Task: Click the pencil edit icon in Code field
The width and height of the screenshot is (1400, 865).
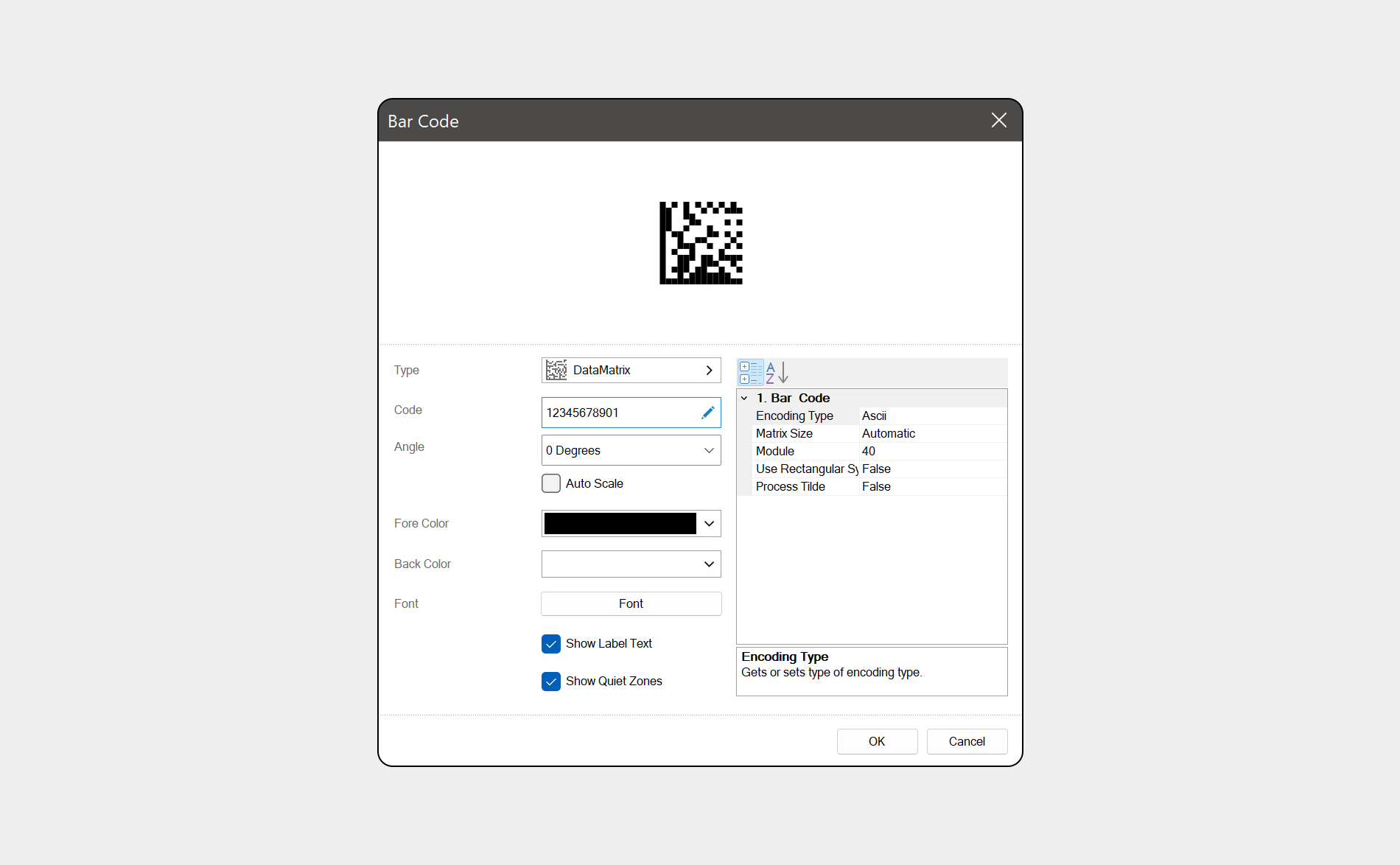Action: [708, 413]
